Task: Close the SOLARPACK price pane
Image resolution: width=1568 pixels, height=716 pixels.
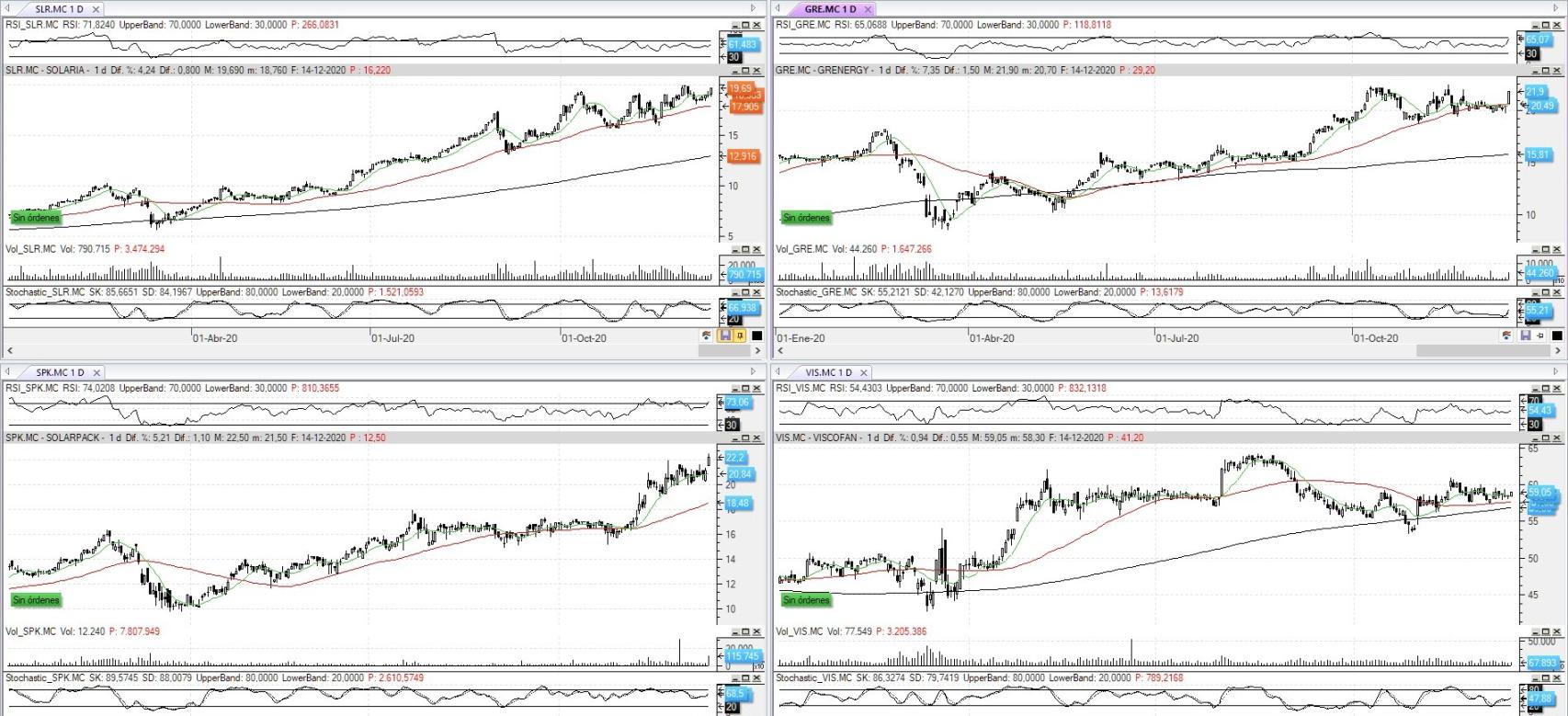Action: point(756,438)
